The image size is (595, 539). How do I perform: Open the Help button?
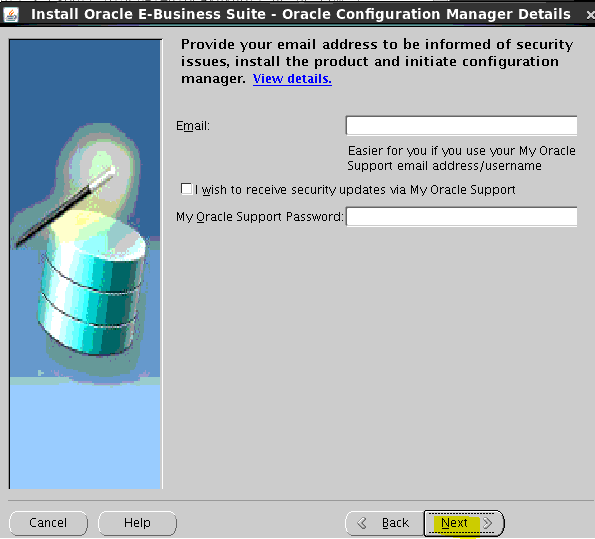(137, 523)
